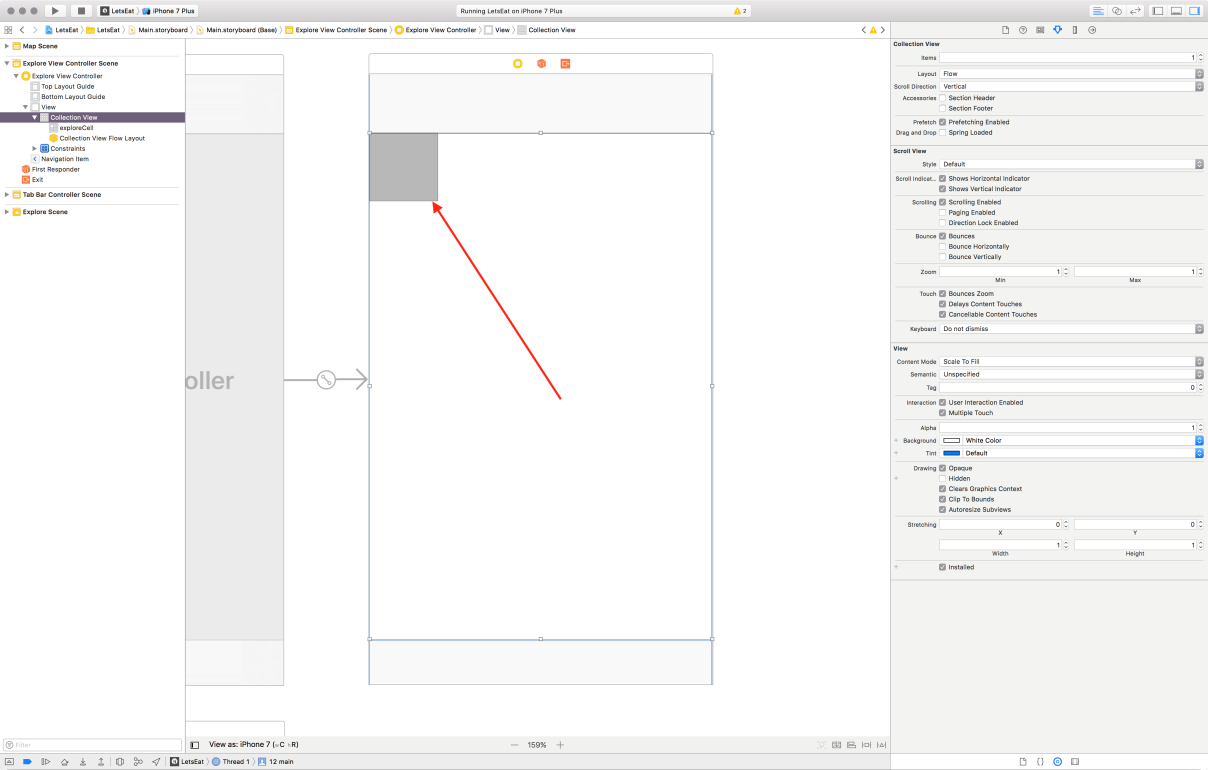The height and width of the screenshot is (770, 1208).
Task: Expand Constraints group in outline
Action: tap(35, 148)
